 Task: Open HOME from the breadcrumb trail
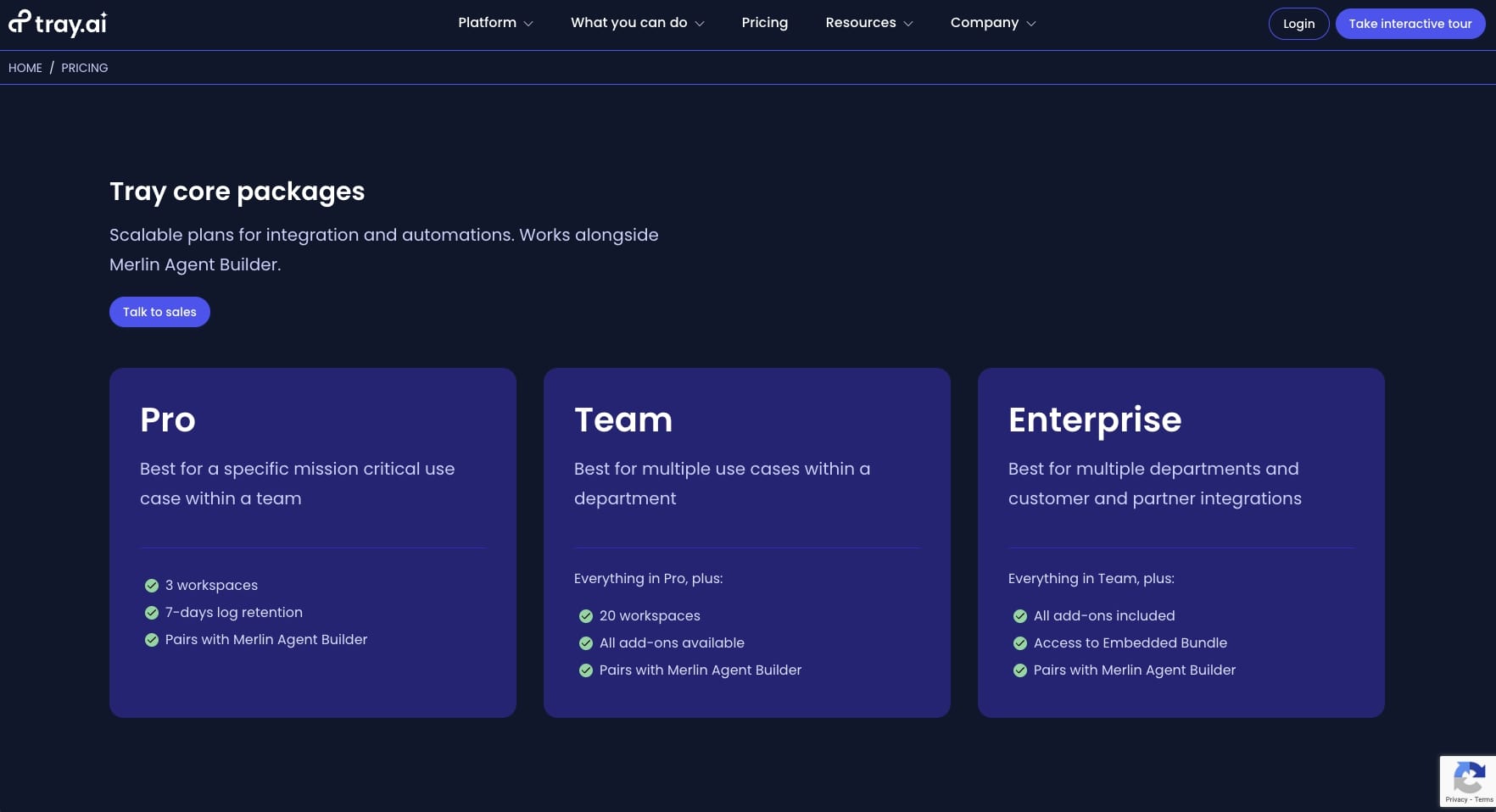pyautogui.click(x=25, y=68)
